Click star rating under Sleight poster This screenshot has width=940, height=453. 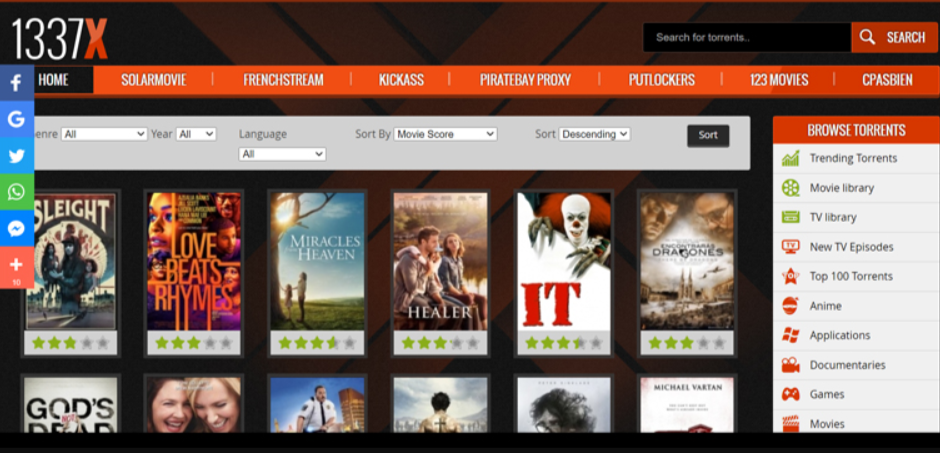click(71, 343)
